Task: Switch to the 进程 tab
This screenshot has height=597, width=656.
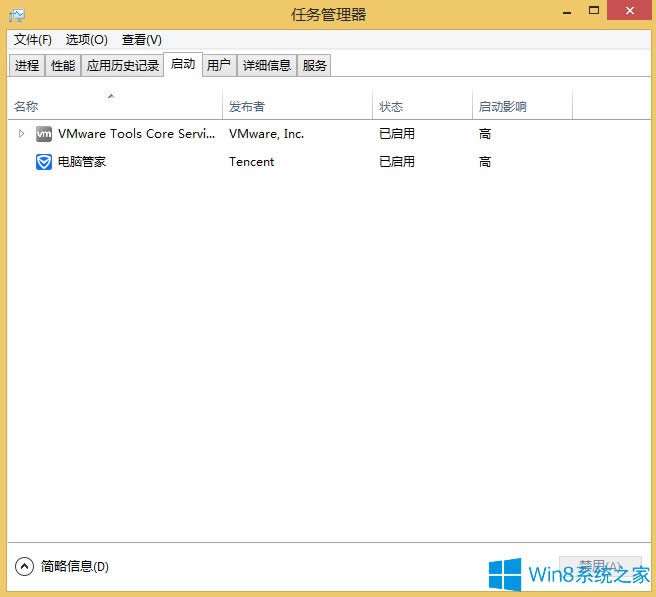Action: pos(27,65)
